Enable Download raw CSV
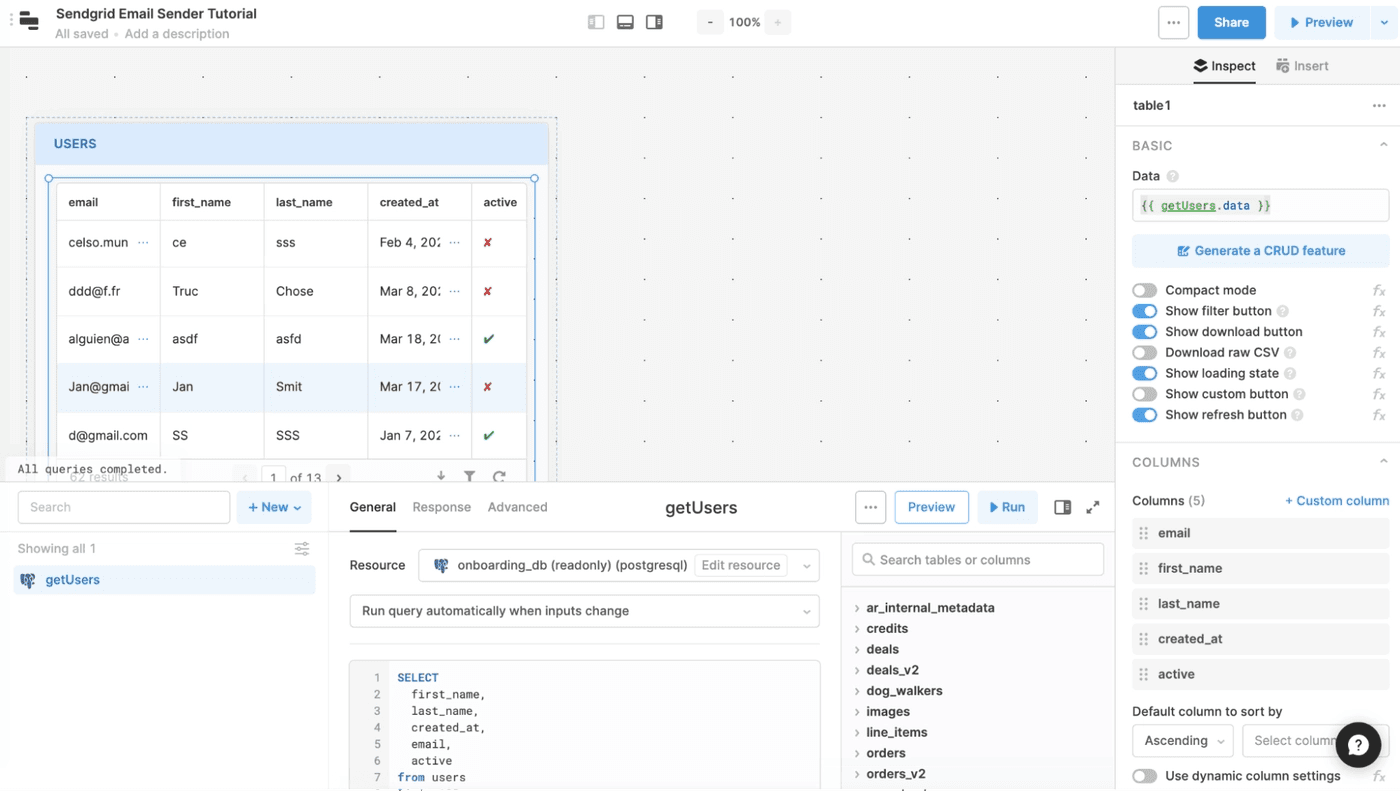 click(1144, 352)
